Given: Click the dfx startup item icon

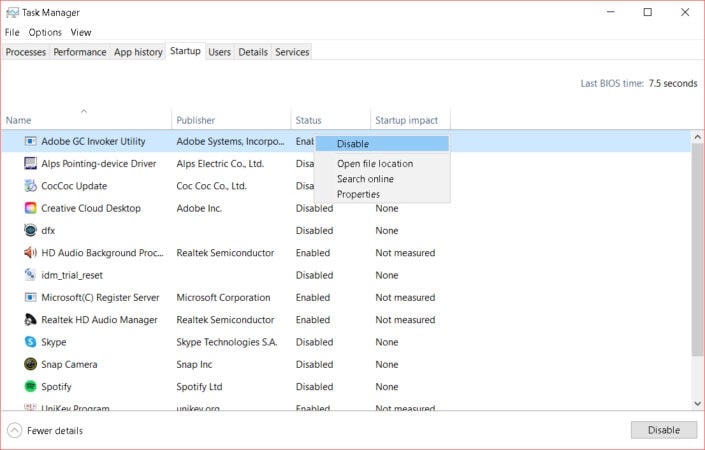Looking at the screenshot, I should point(30,230).
